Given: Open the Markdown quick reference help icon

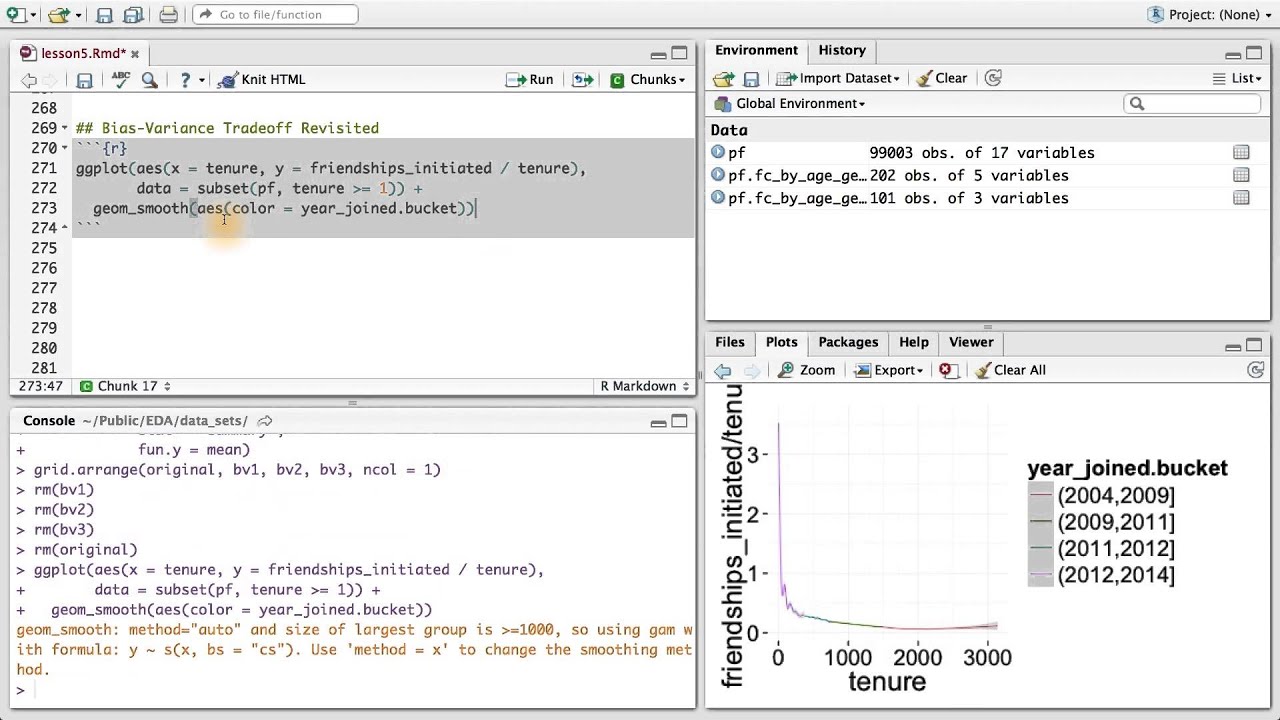Looking at the screenshot, I should [185, 80].
